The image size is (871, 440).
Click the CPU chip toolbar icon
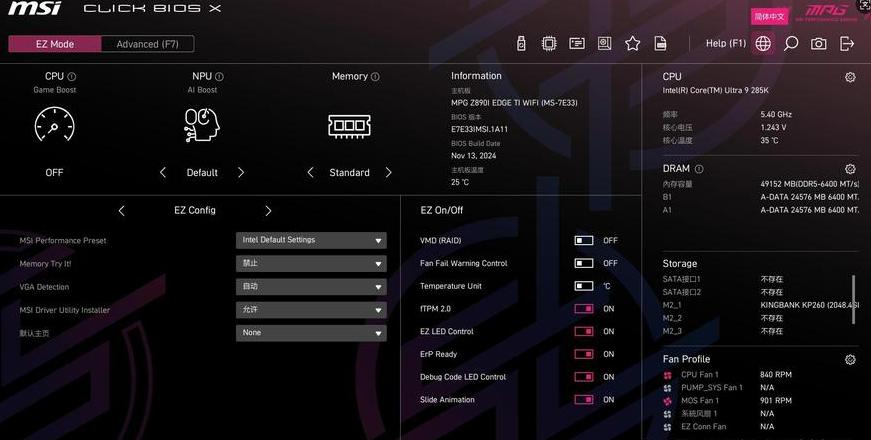click(x=549, y=43)
